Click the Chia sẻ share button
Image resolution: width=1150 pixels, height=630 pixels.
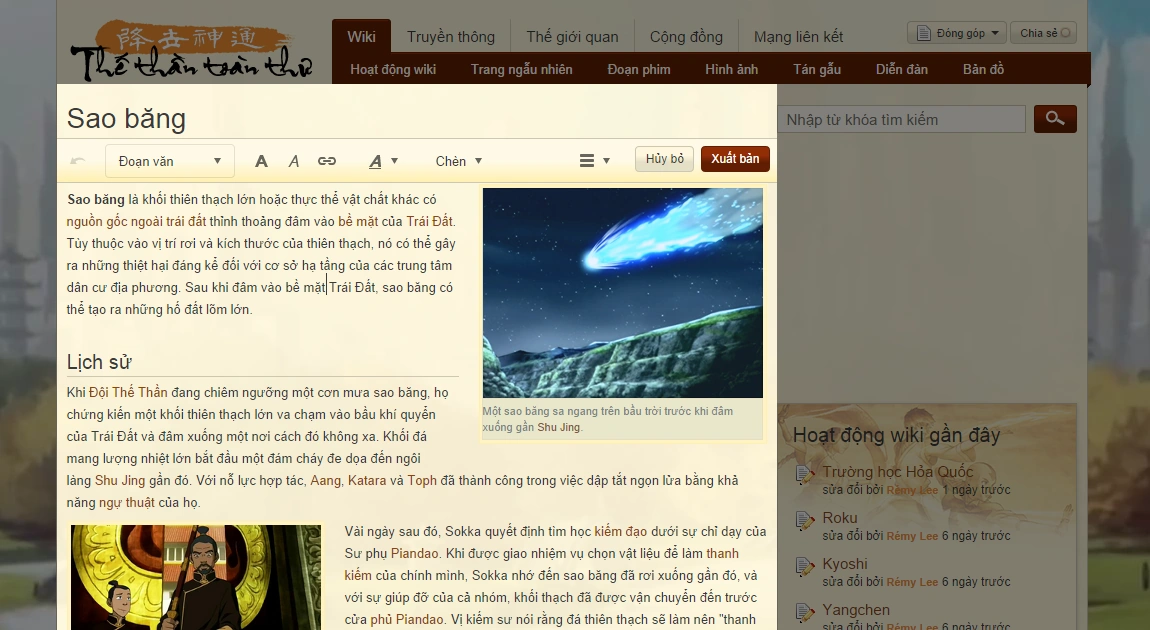pos(1043,33)
